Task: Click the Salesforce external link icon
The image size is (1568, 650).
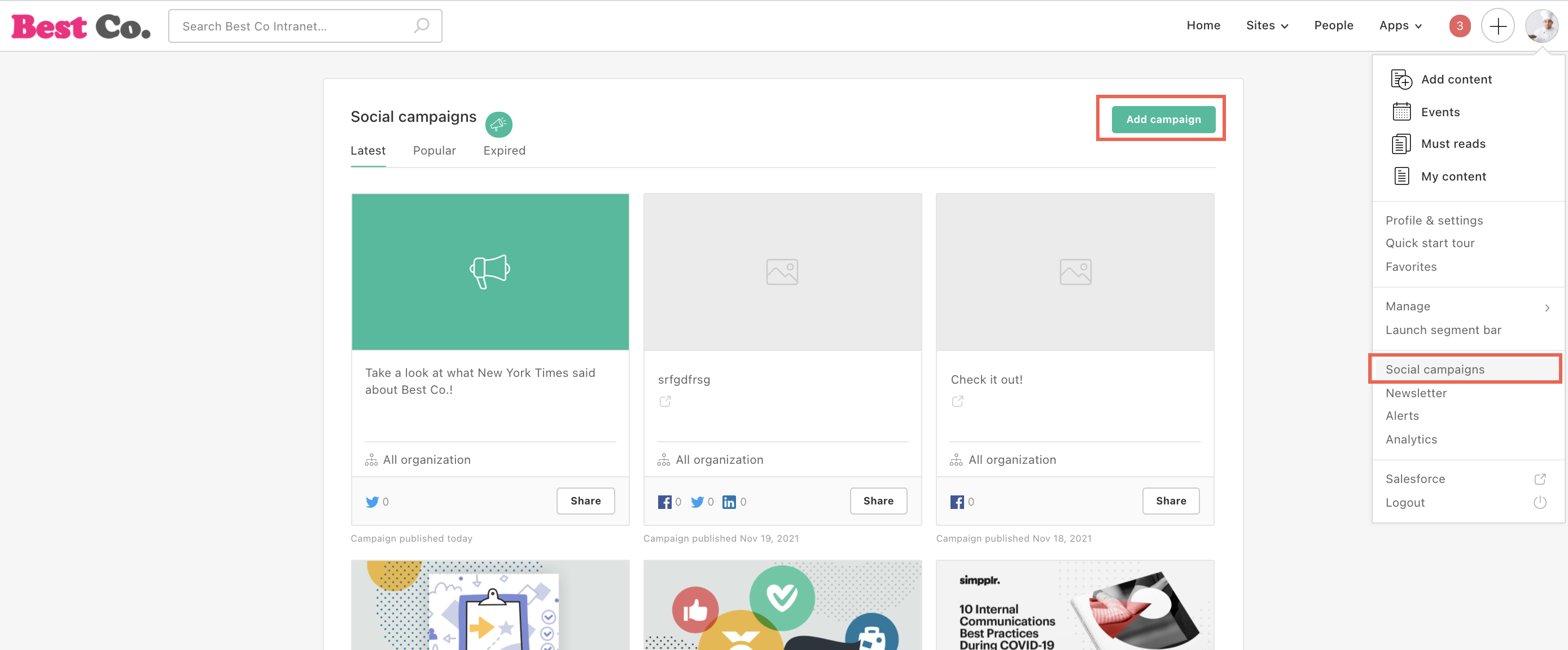Action: [1540, 479]
